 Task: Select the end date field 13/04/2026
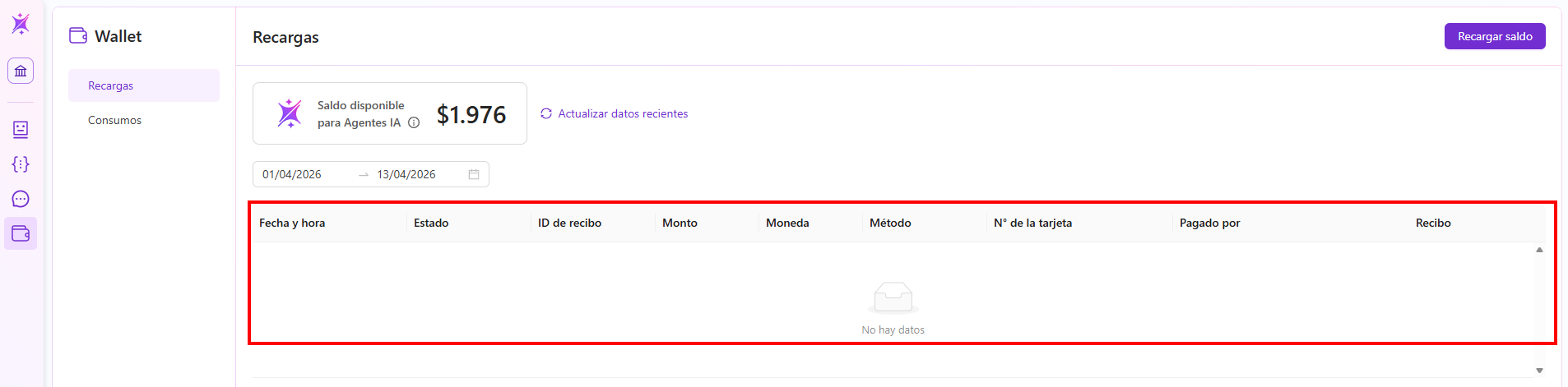coord(406,174)
